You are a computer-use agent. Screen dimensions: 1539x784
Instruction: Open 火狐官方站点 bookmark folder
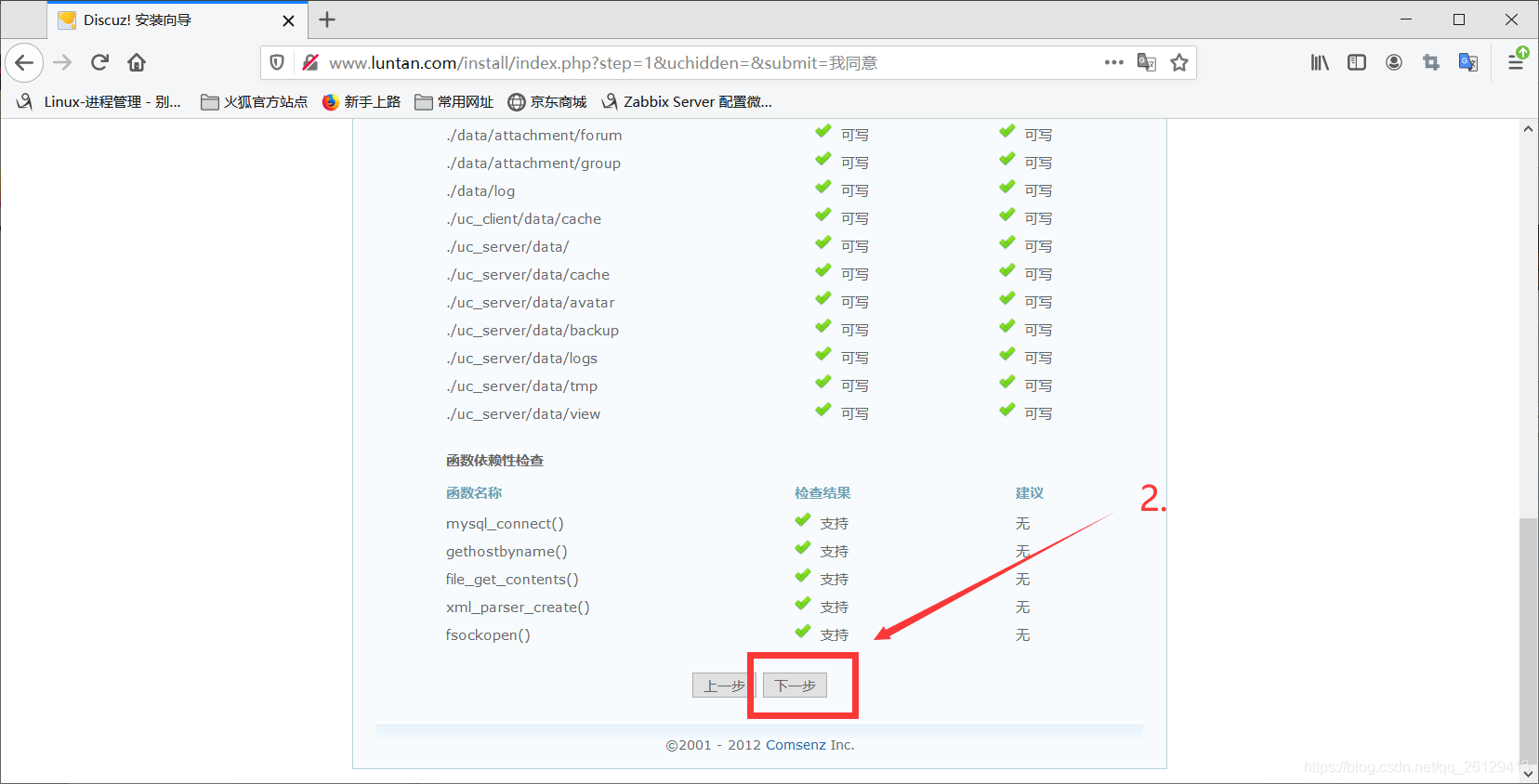[x=255, y=101]
